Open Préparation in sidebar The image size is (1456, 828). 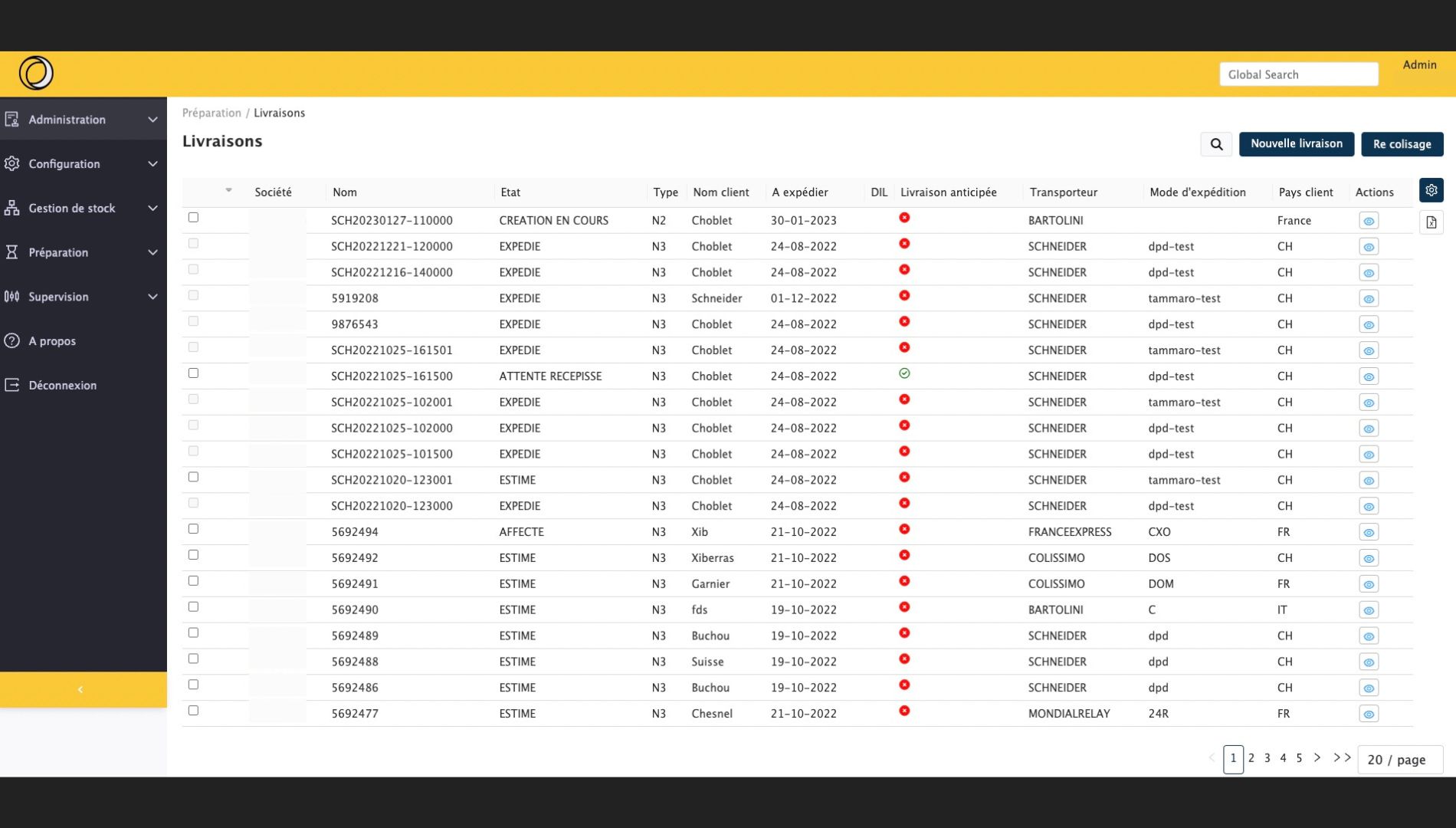[x=58, y=252]
